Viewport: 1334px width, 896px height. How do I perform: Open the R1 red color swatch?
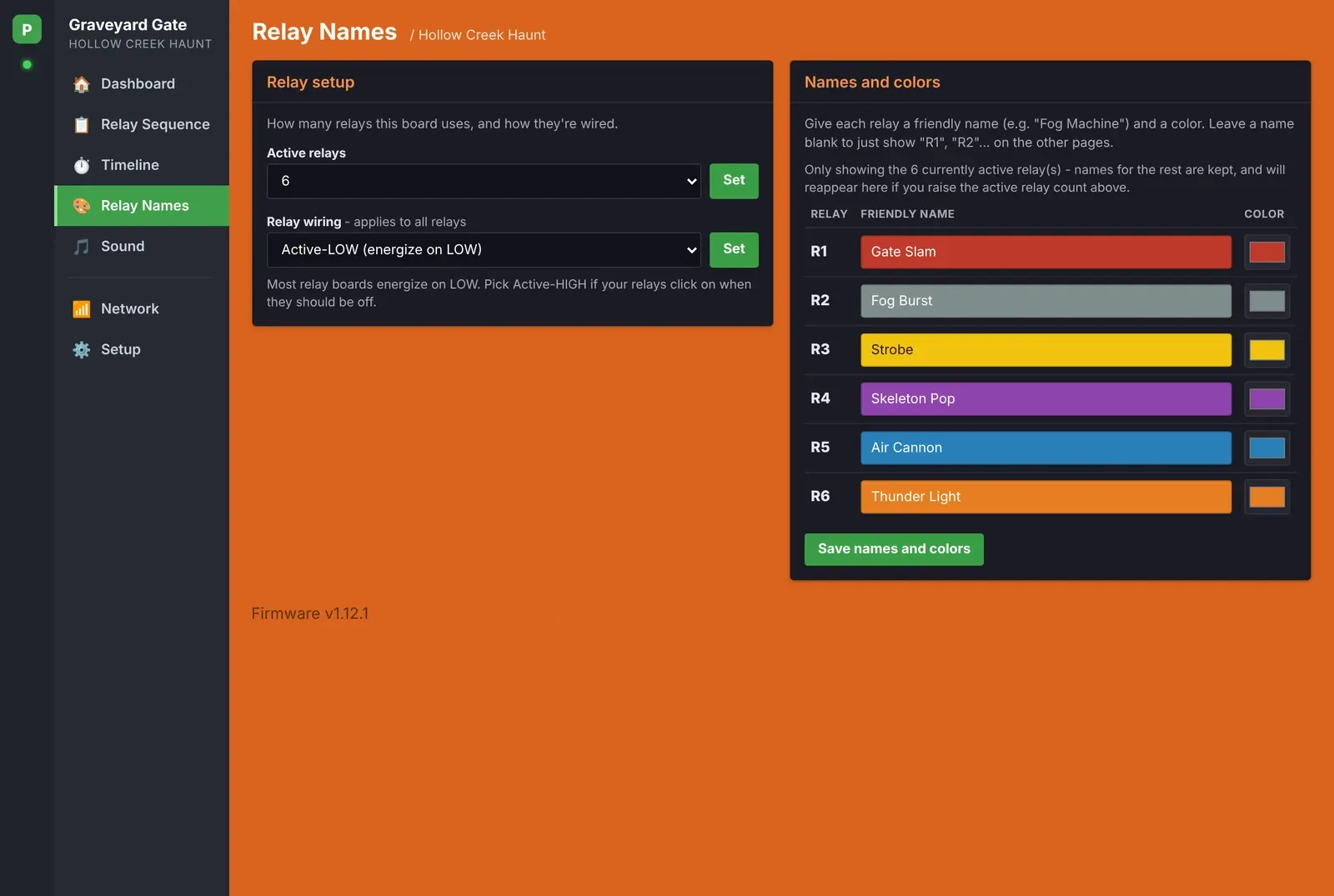1266,252
